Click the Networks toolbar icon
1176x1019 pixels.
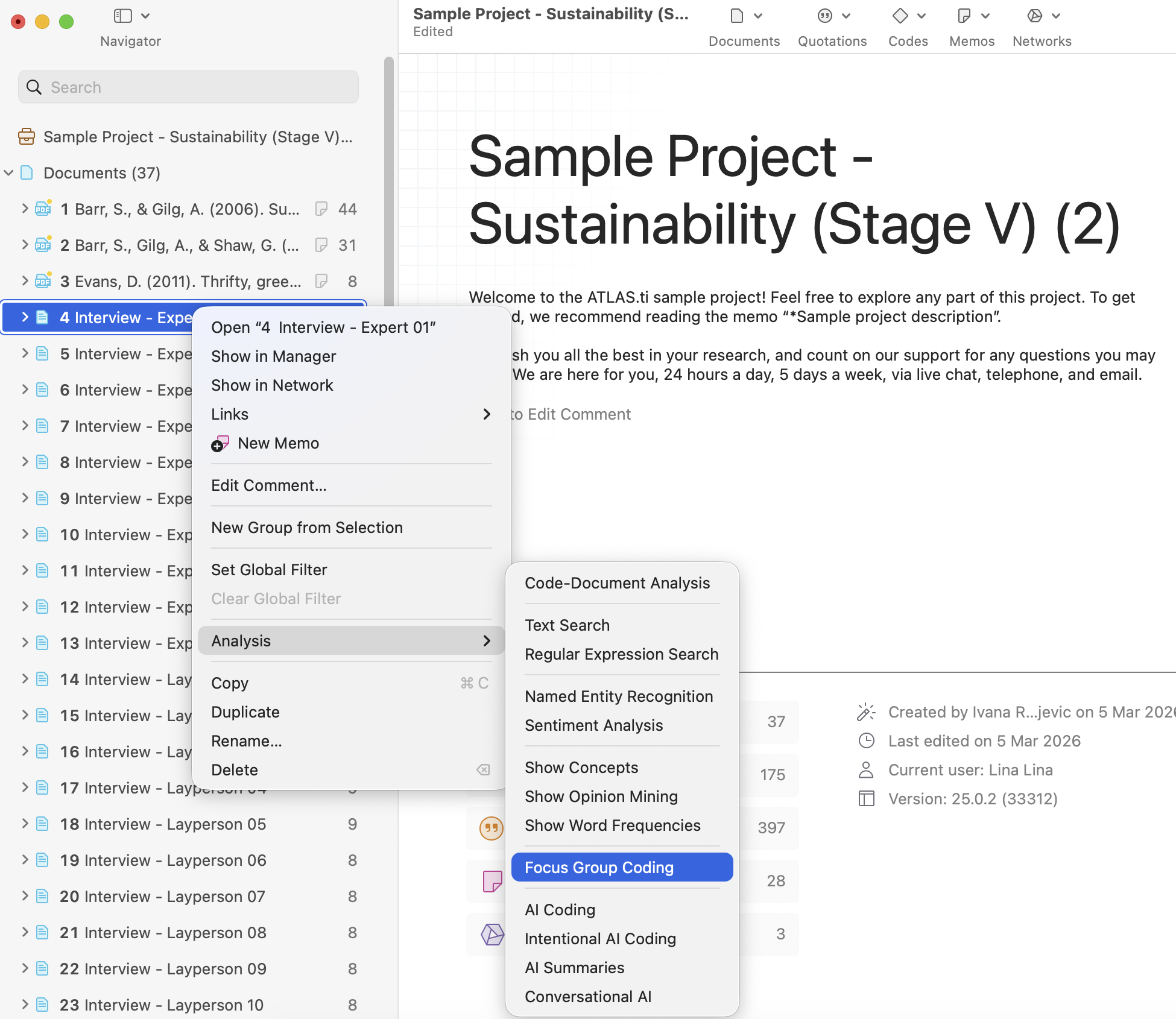click(1035, 16)
